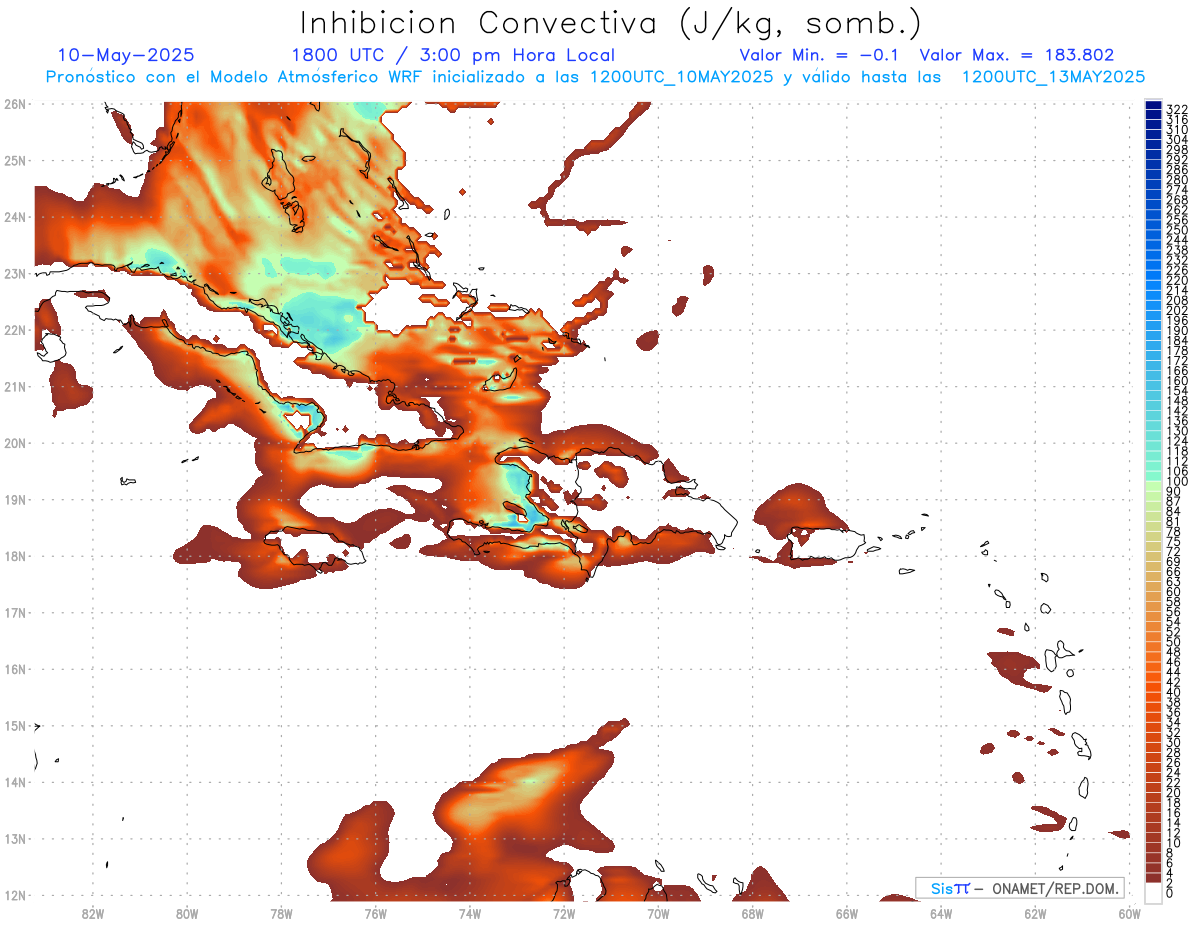Viewport: 1200px width, 927px height.
Task: Click the white 0 colorbar swatch
Action: pyautogui.click(x=1154, y=893)
